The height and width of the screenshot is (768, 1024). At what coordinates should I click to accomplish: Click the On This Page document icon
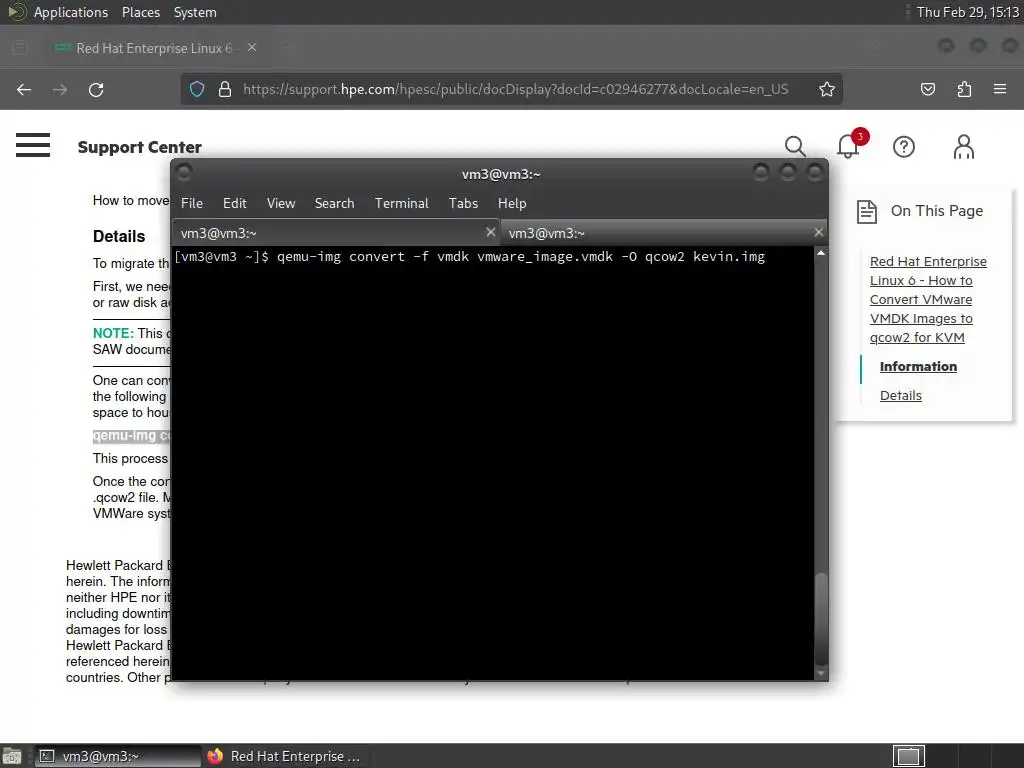tap(867, 212)
